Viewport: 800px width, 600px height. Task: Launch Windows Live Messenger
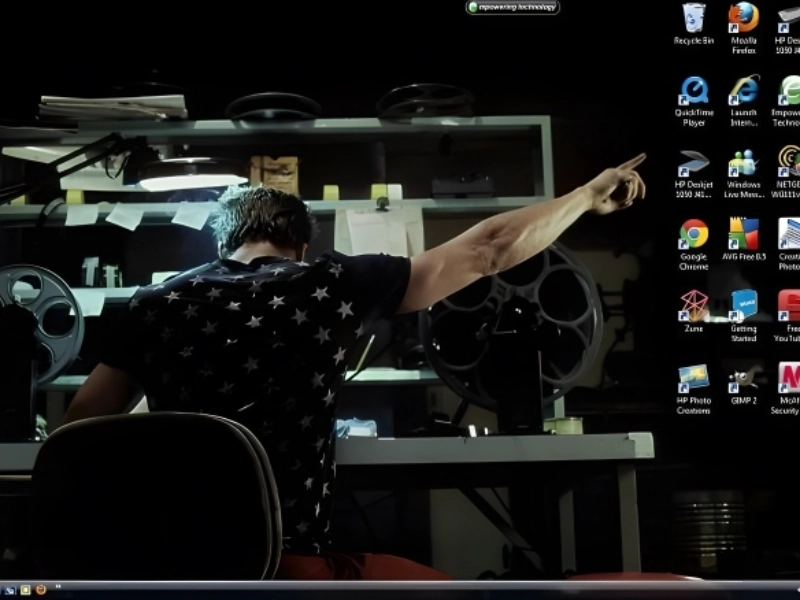743,163
